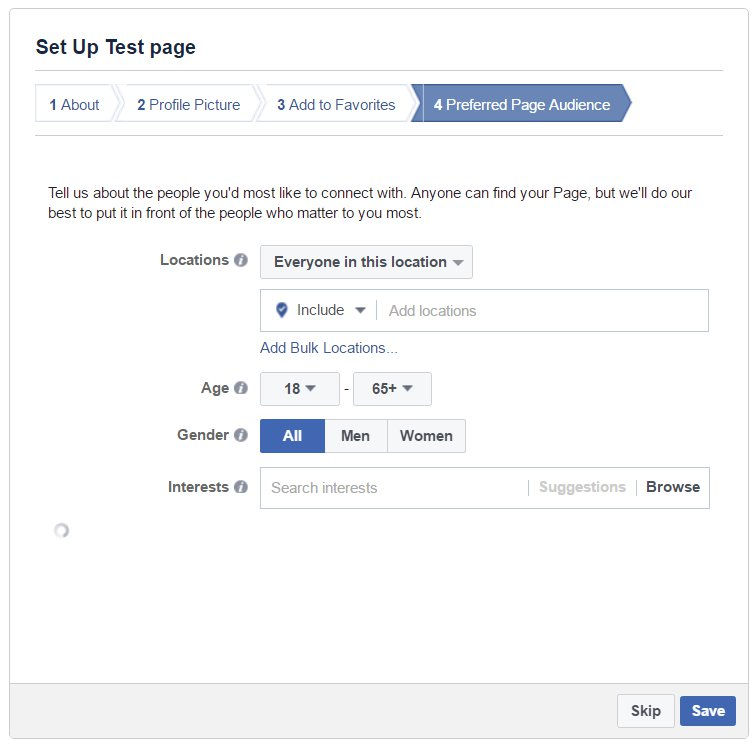Click the location pin icon before Include

pos(282,310)
